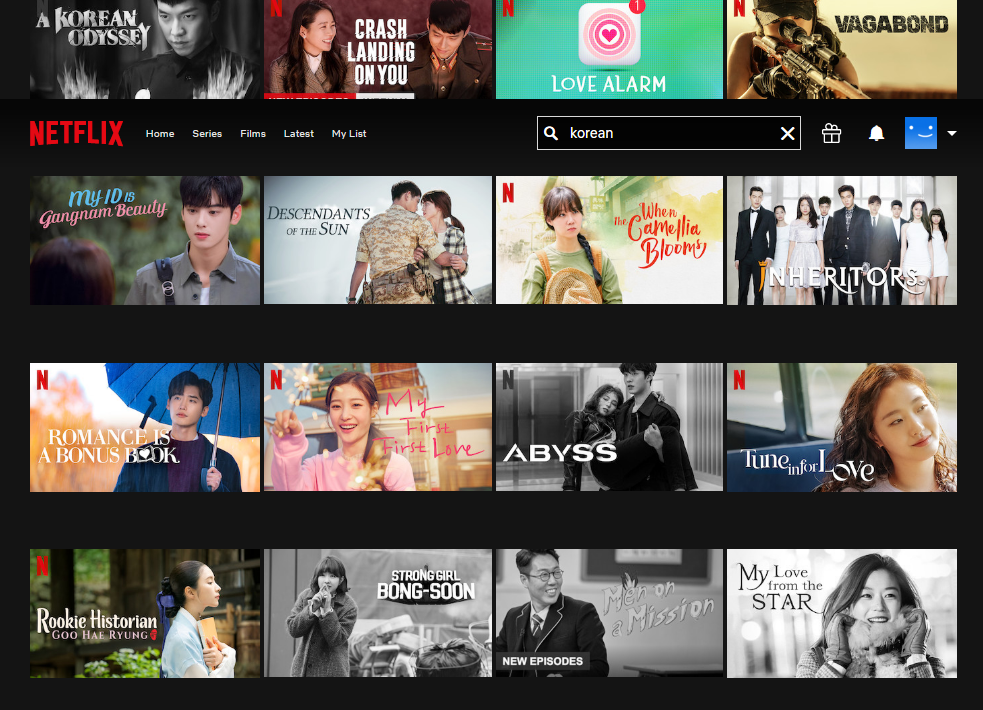Open Tune in for Love thumbnail
The height and width of the screenshot is (710, 983).
click(x=842, y=427)
